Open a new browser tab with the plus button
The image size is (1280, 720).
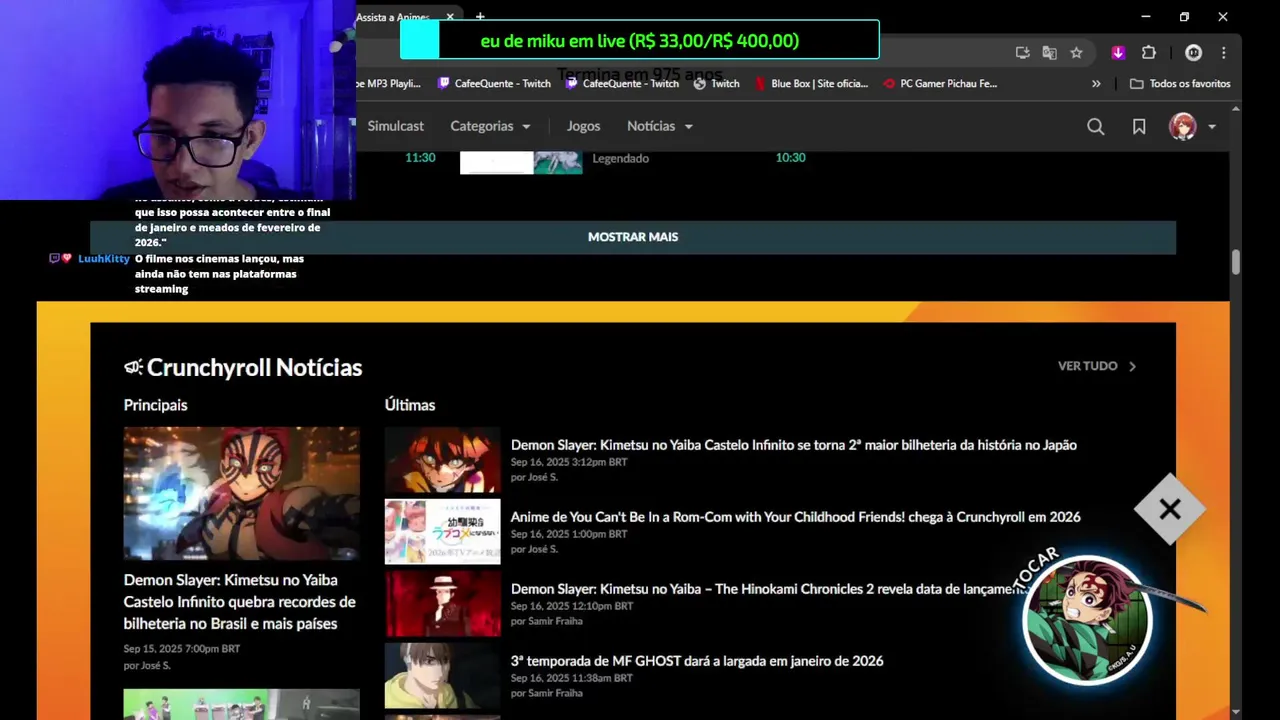tap(480, 17)
